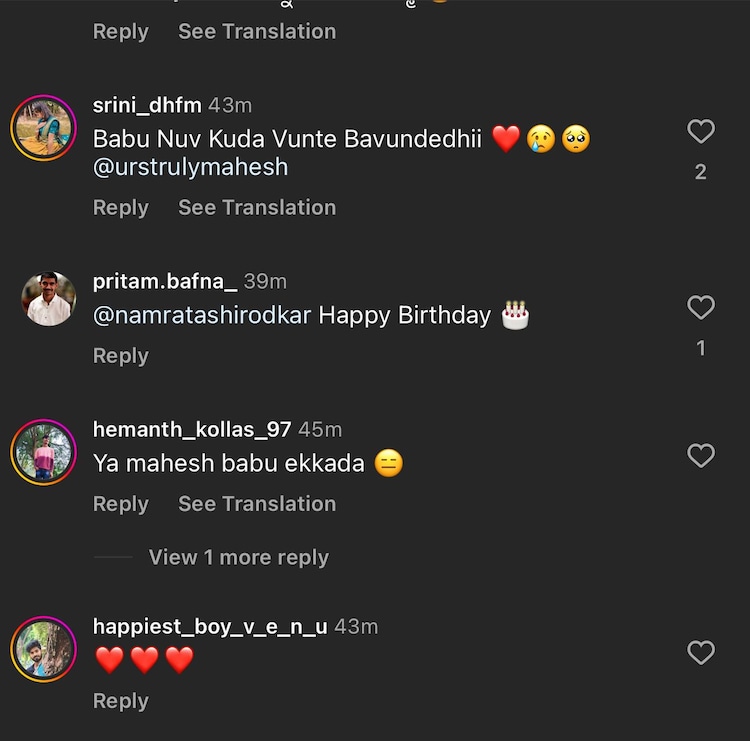Reply to happiest_boy_v_e_n_u's comment
Image resolution: width=750 pixels, height=741 pixels.
[120, 701]
